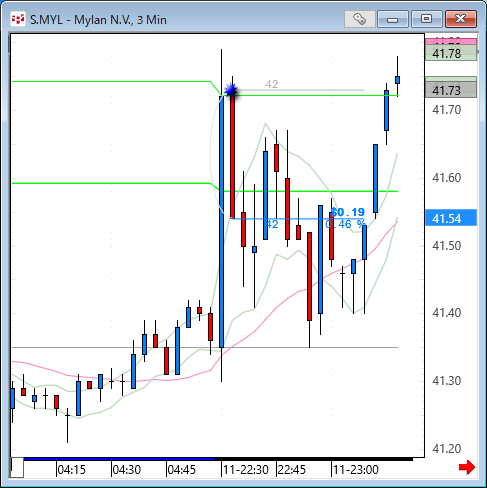Click the S.MYL - Mylan N.V. title text
The width and height of the screenshot is (487, 488).
(x=98, y=20)
